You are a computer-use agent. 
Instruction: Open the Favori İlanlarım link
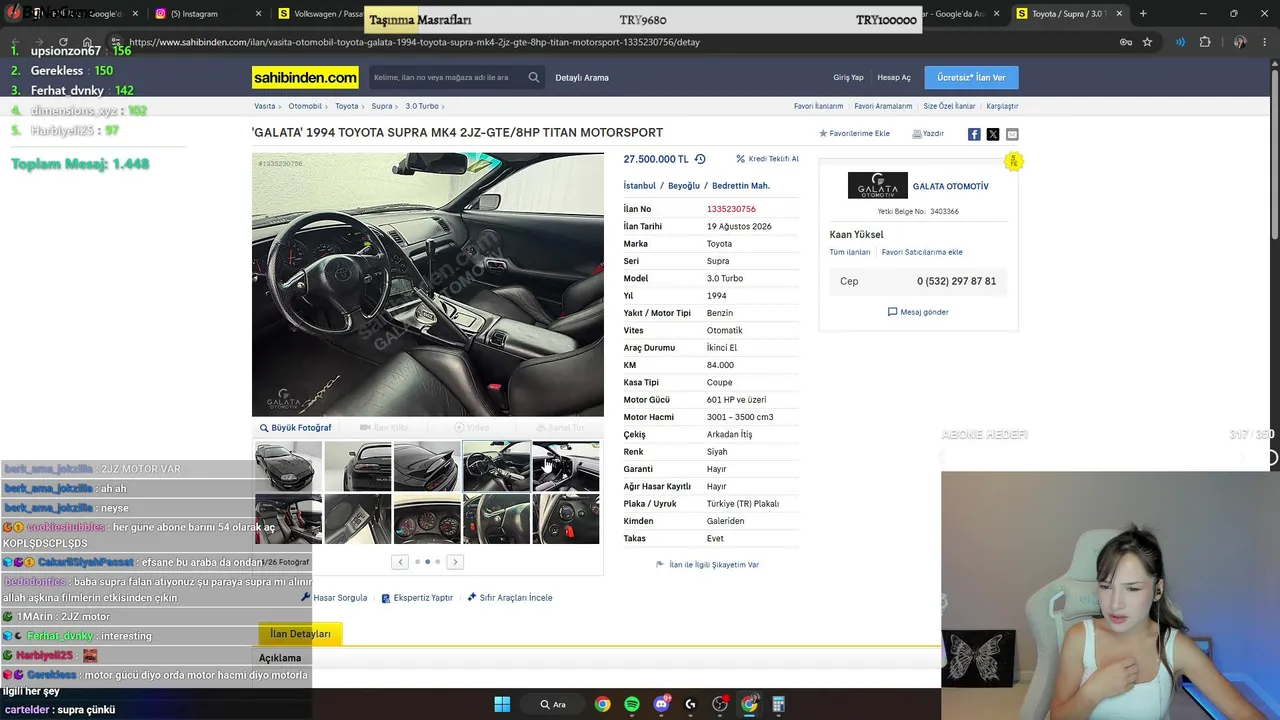tap(818, 106)
